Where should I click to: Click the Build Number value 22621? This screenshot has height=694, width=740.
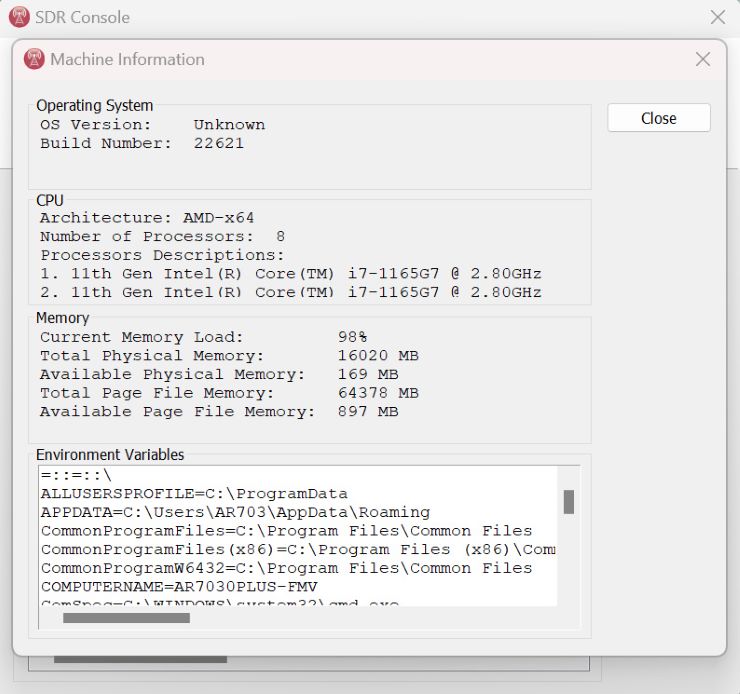219,143
